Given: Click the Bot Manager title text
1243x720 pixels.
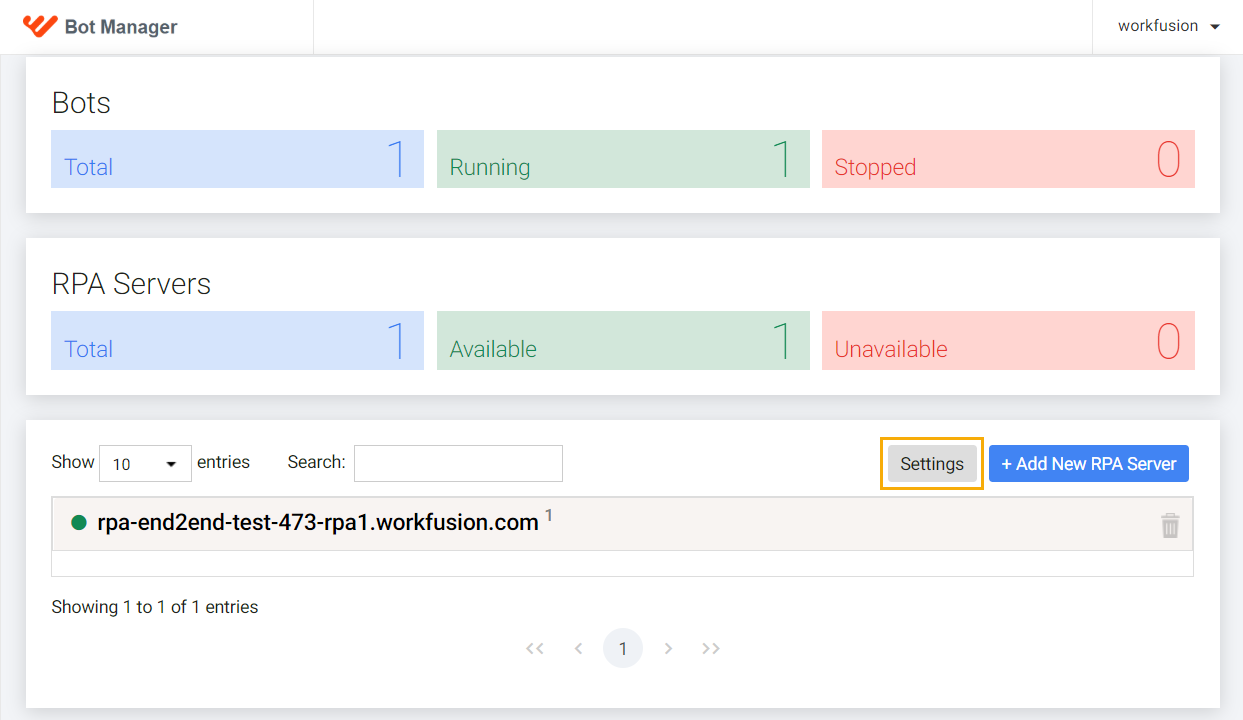Looking at the screenshot, I should point(121,27).
